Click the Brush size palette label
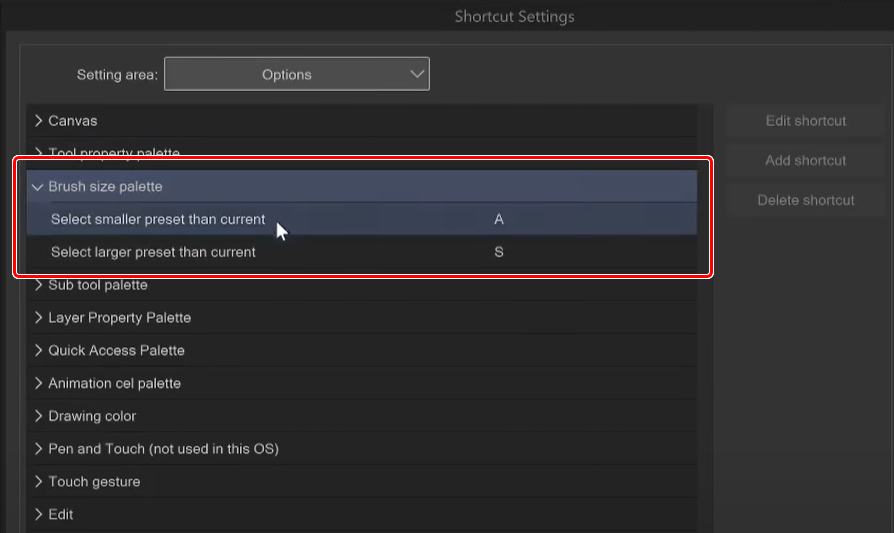The width and height of the screenshot is (894, 533). [105, 187]
